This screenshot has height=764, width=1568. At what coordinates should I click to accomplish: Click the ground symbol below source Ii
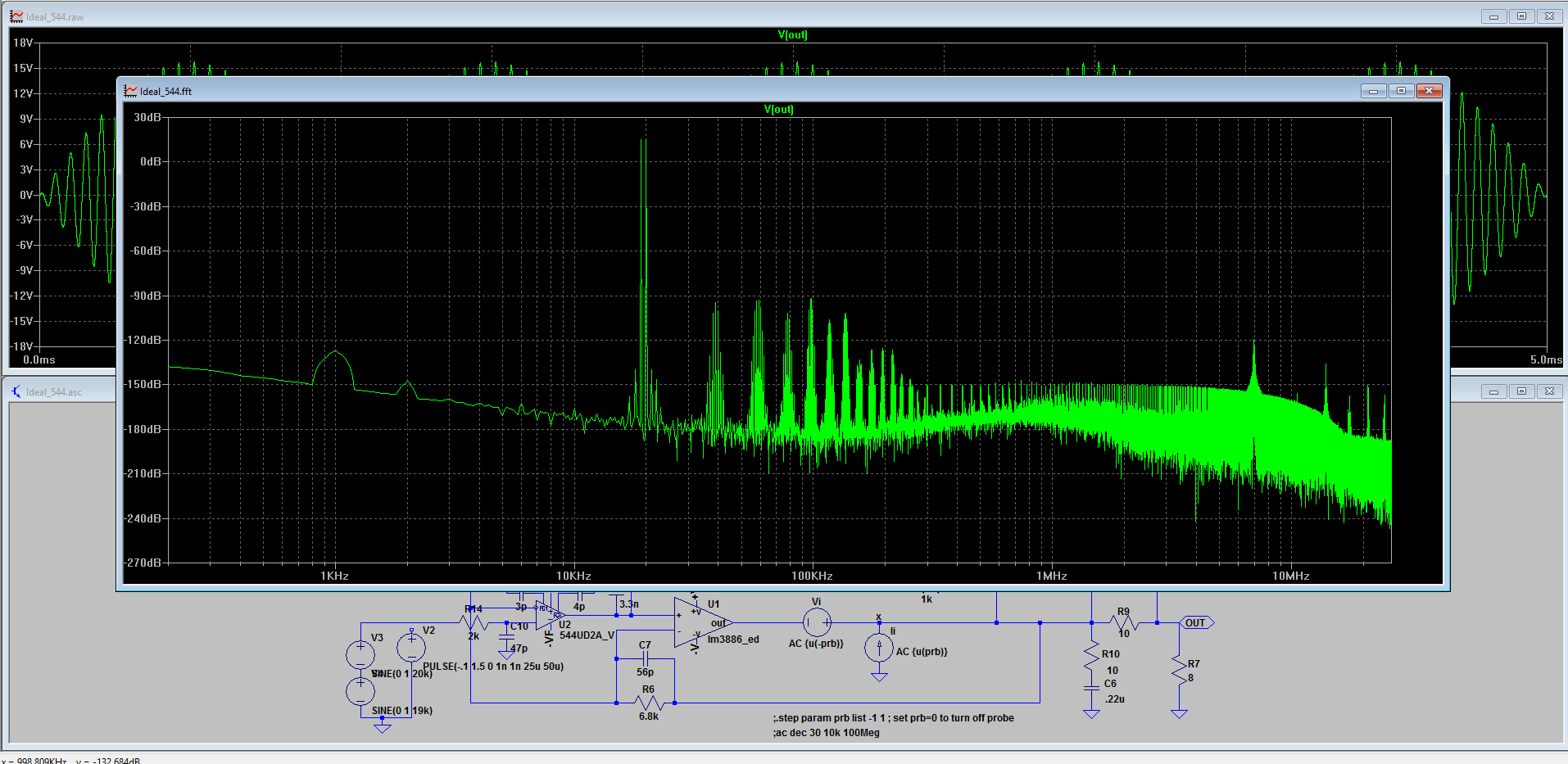[879, 677]
